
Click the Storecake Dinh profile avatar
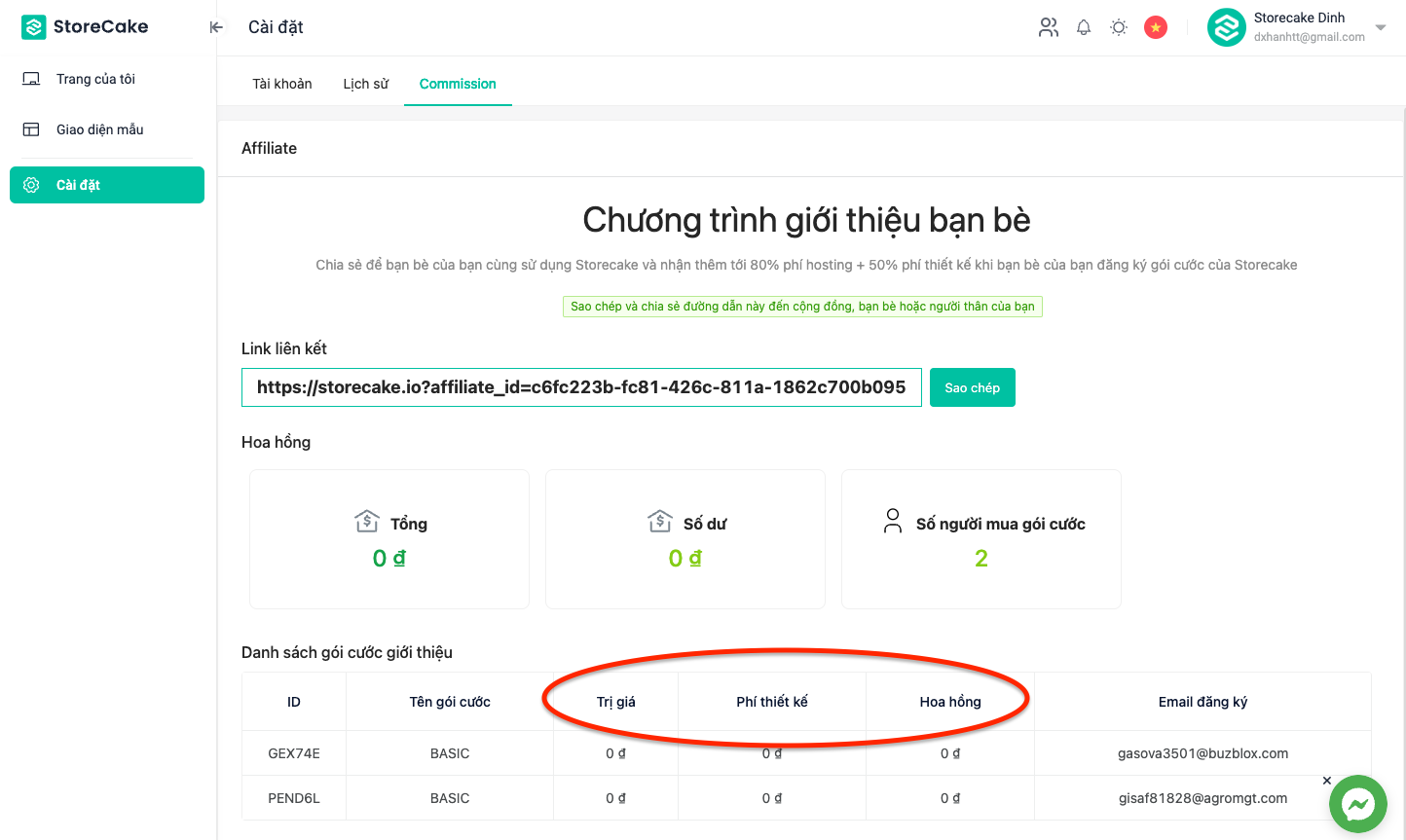pyautogui.click(x=1226, y=27)
